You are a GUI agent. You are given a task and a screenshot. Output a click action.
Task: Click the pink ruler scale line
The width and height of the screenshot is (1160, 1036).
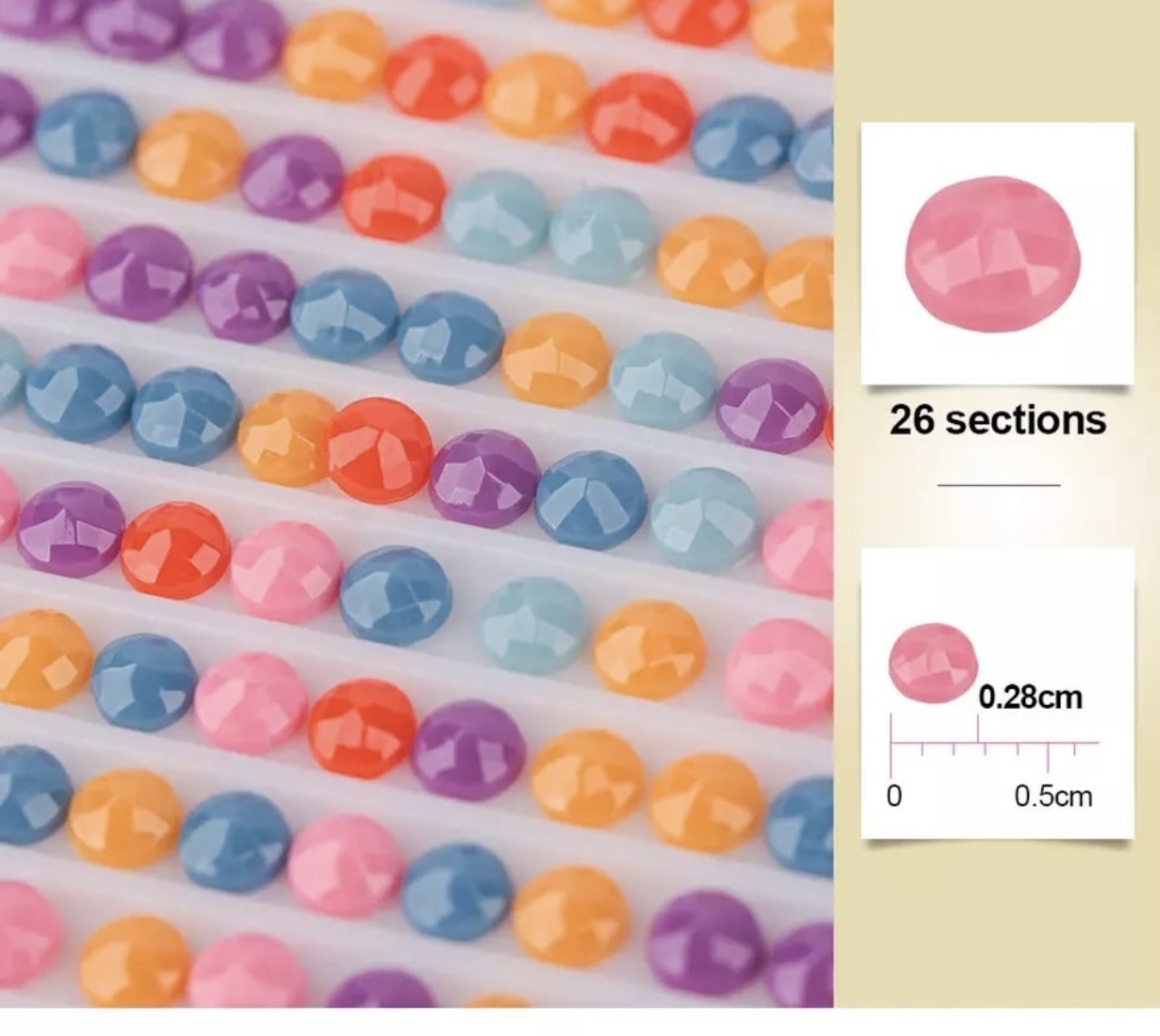995,742
